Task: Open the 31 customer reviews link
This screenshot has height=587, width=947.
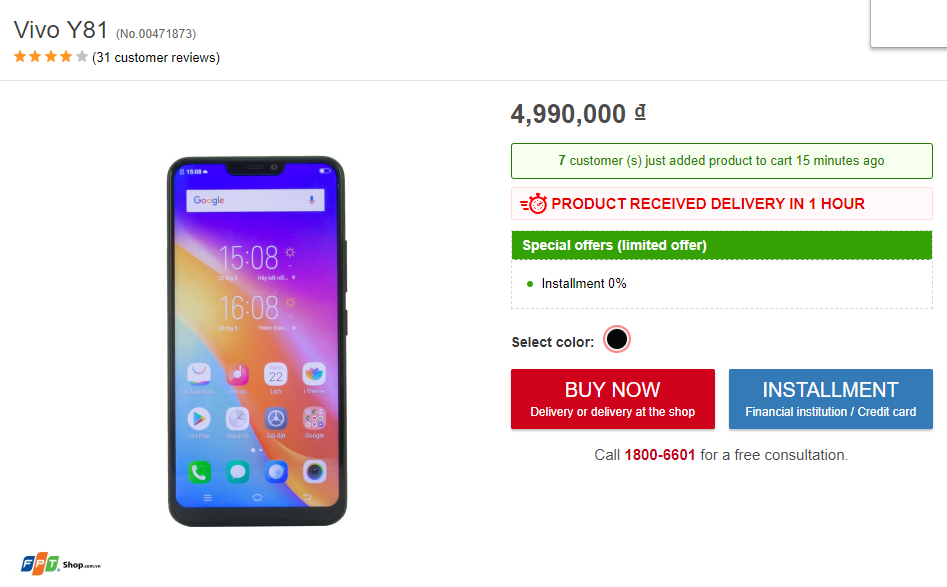Action: tap(156, 57)
